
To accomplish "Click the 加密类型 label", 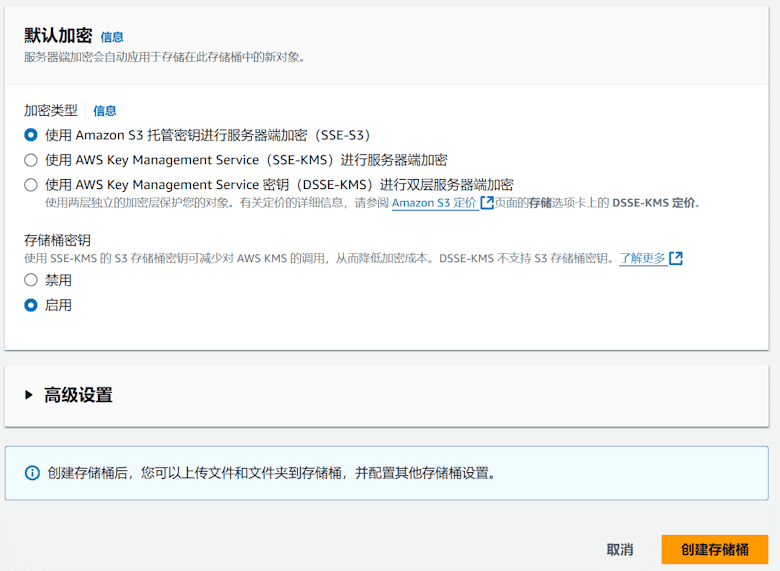I will tap(51, 110).
